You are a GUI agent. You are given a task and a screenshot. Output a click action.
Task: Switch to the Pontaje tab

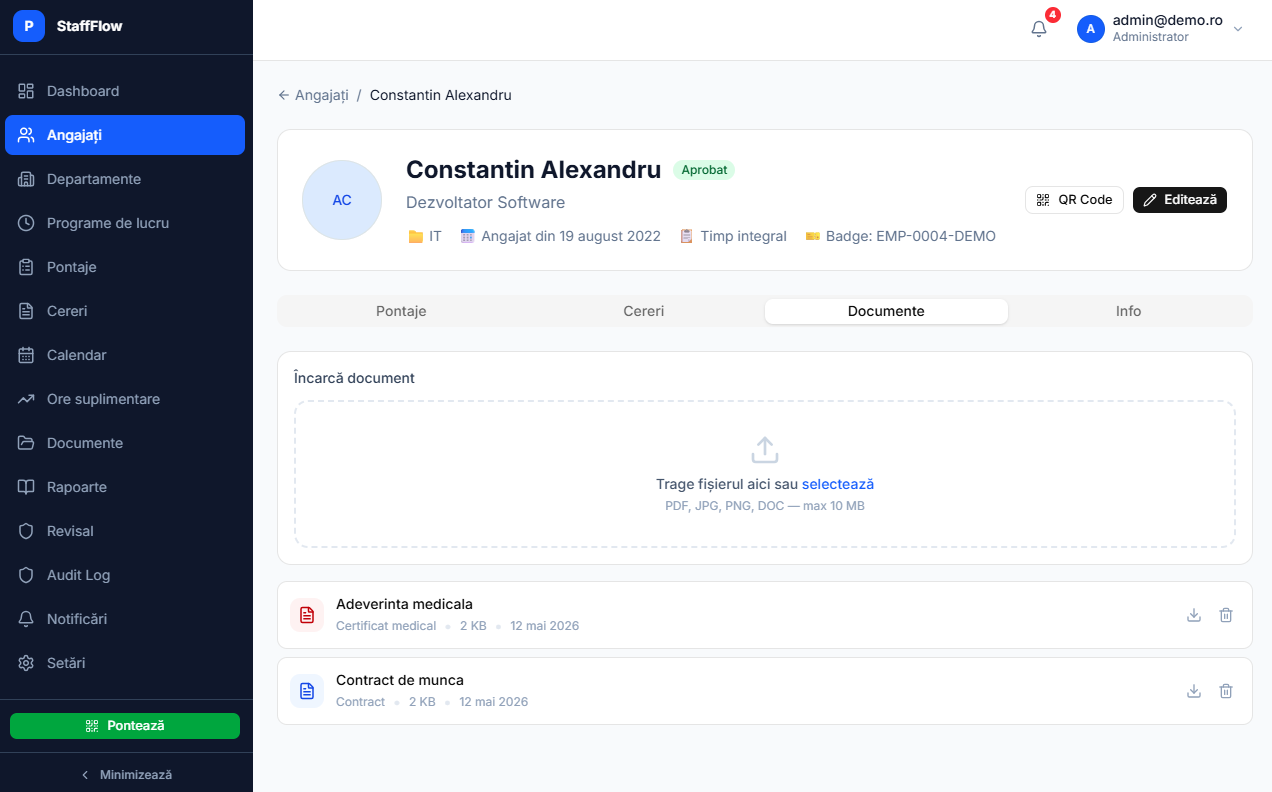(x=401, y=311)
